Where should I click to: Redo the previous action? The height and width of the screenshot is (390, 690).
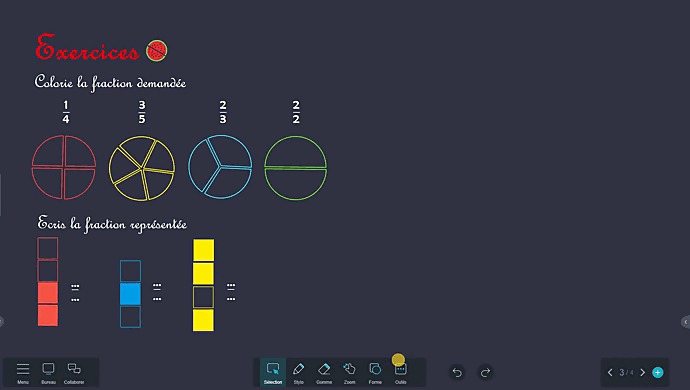pos(485,372)
